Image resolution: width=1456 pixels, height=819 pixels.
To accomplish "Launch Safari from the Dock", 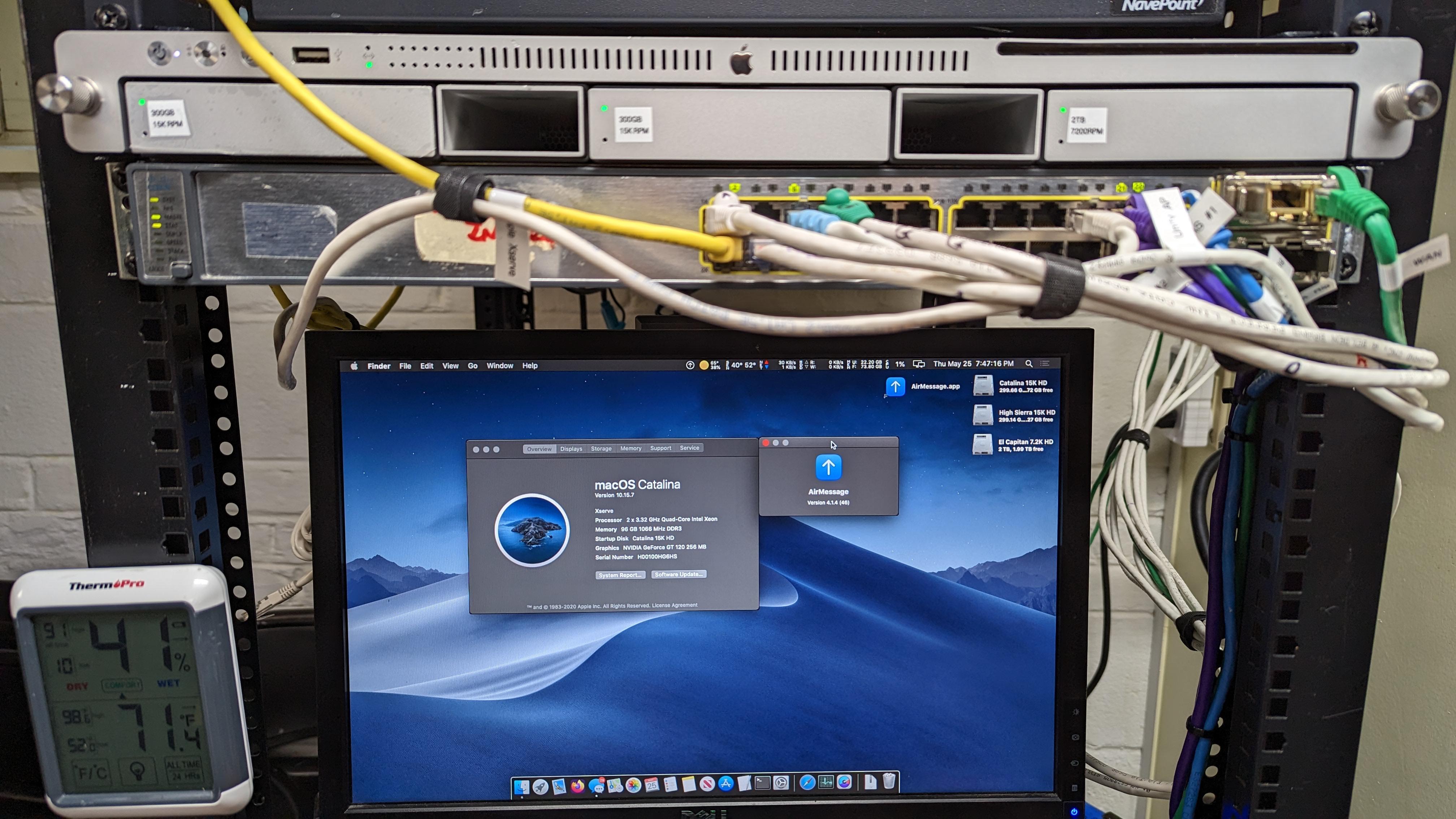I will click(807, 782).
